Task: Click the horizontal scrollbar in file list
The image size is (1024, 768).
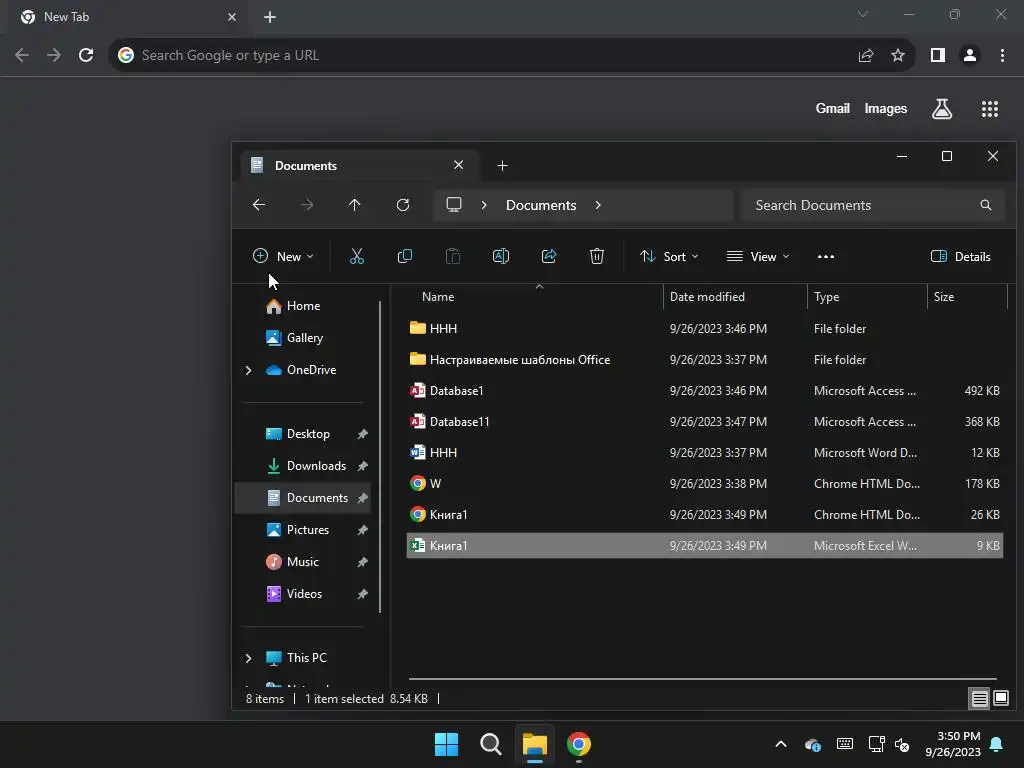Action: 703,679
